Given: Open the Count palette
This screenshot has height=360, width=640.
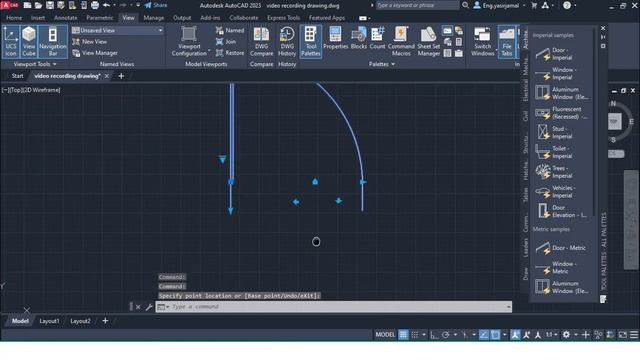Looking at the screenshot, I should coord(378,38).
